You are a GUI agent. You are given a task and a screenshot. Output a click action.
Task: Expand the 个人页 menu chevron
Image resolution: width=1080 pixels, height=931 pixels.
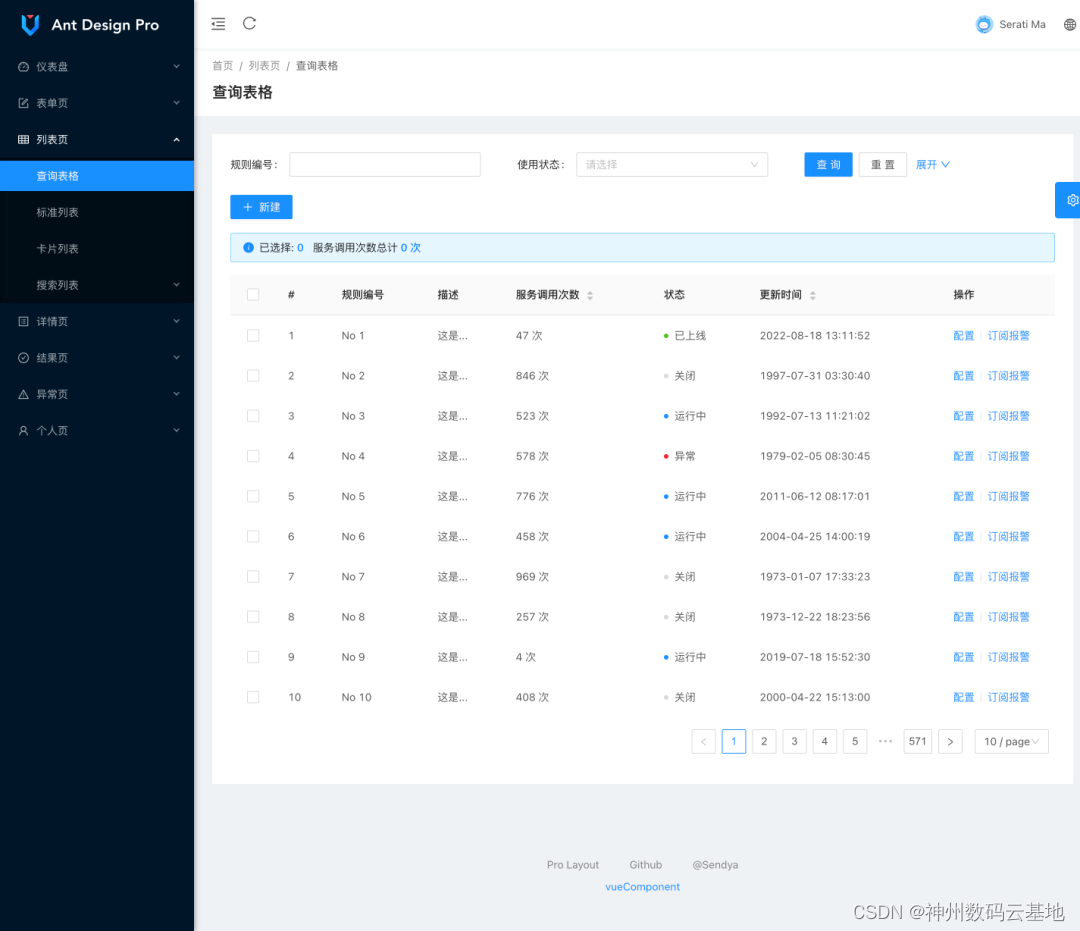(x=176, y=431)
